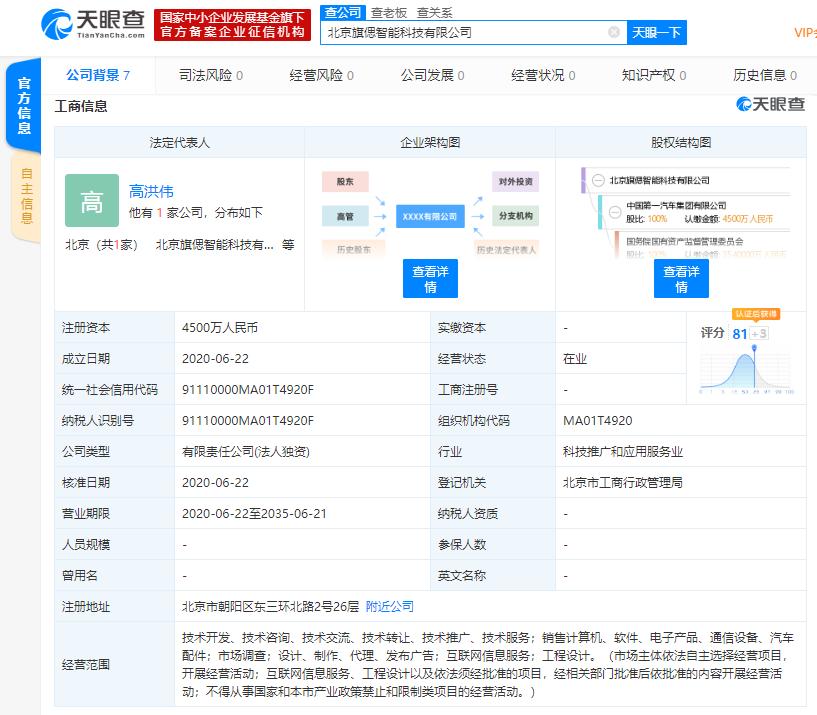Click the 分支机构 node in structure diagram
Screen dimensions: 817x715
pos(515,216)
